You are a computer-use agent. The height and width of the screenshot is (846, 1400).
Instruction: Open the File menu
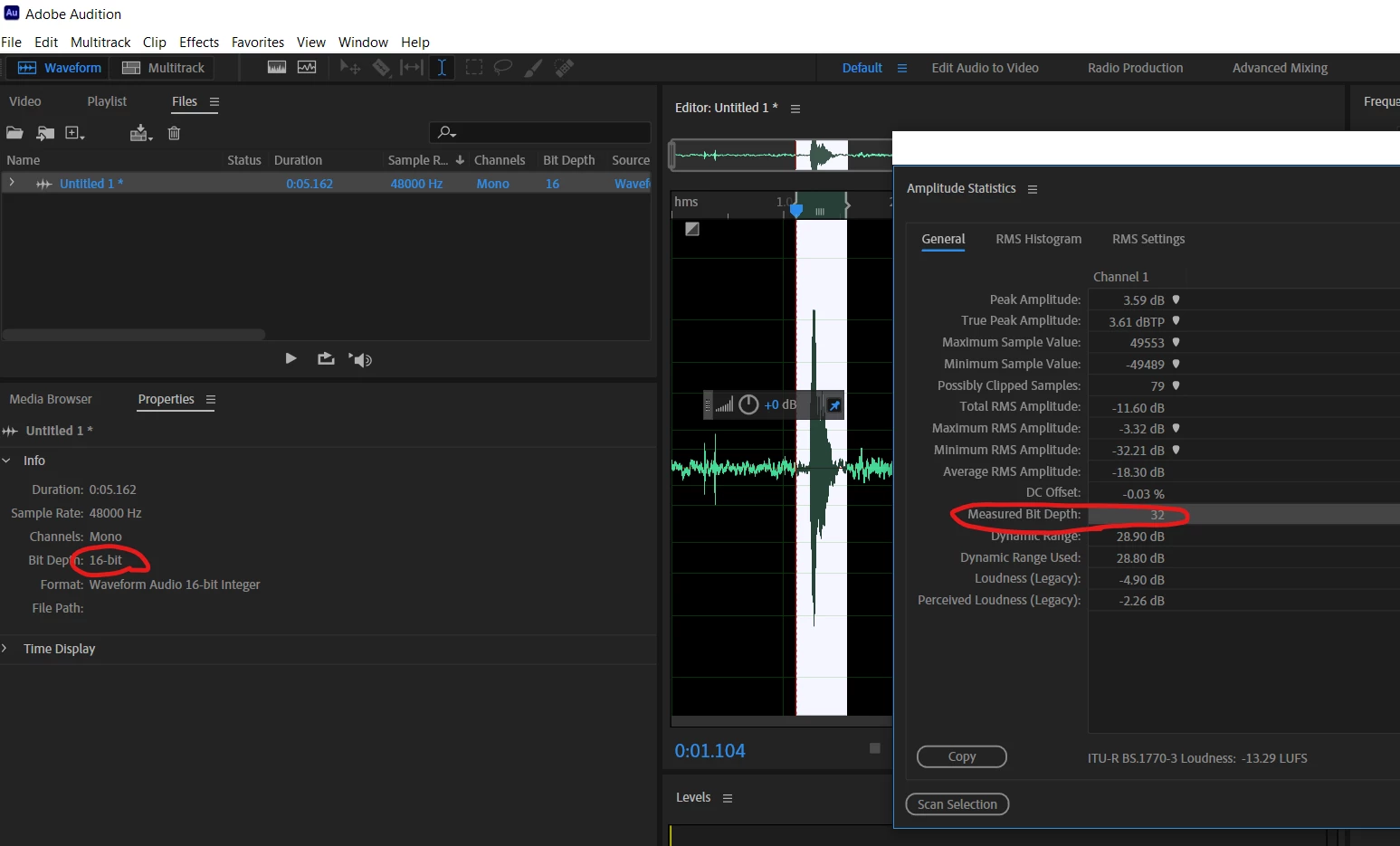(12, 43)
